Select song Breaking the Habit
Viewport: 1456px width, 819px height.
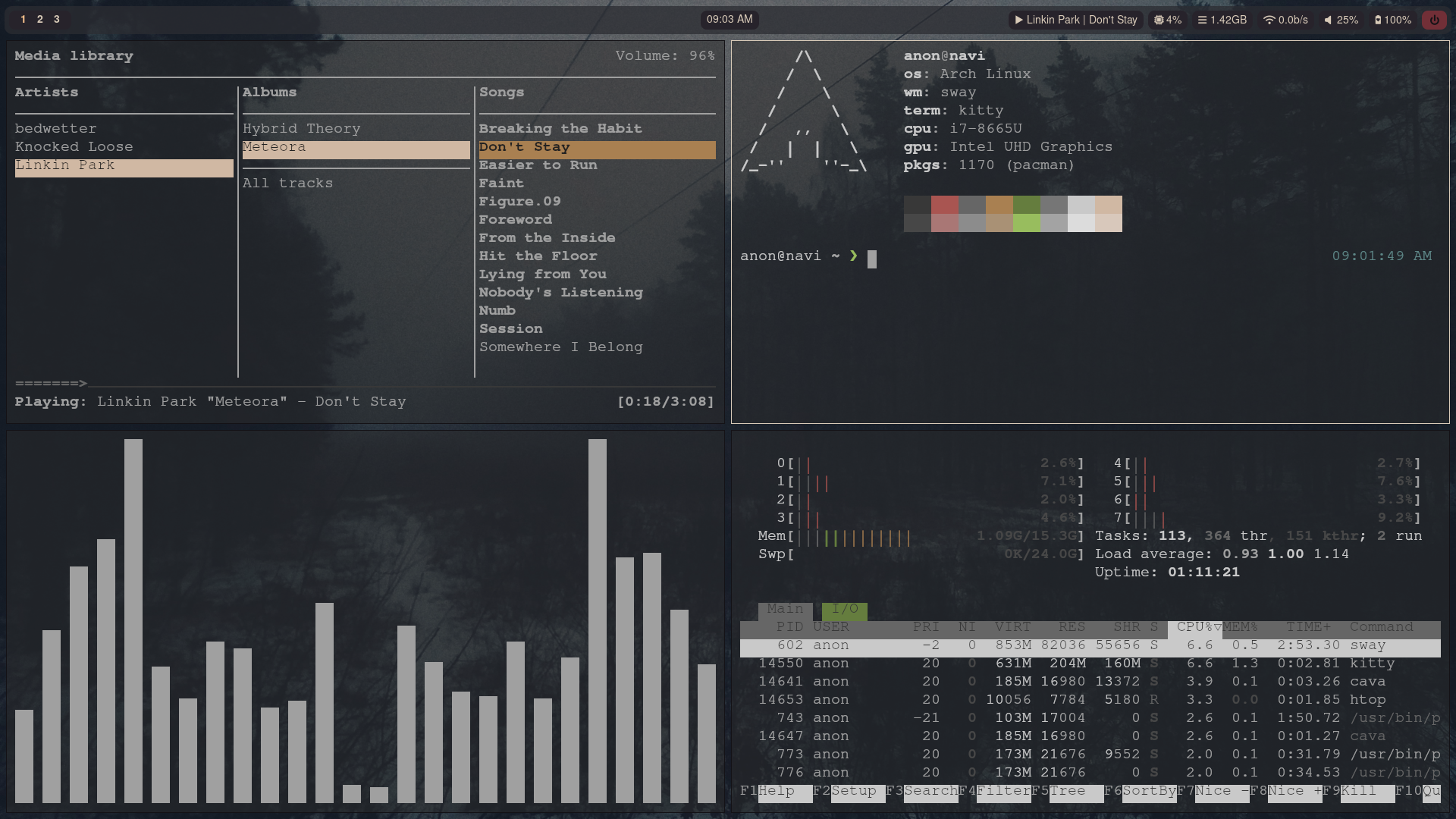597,129
